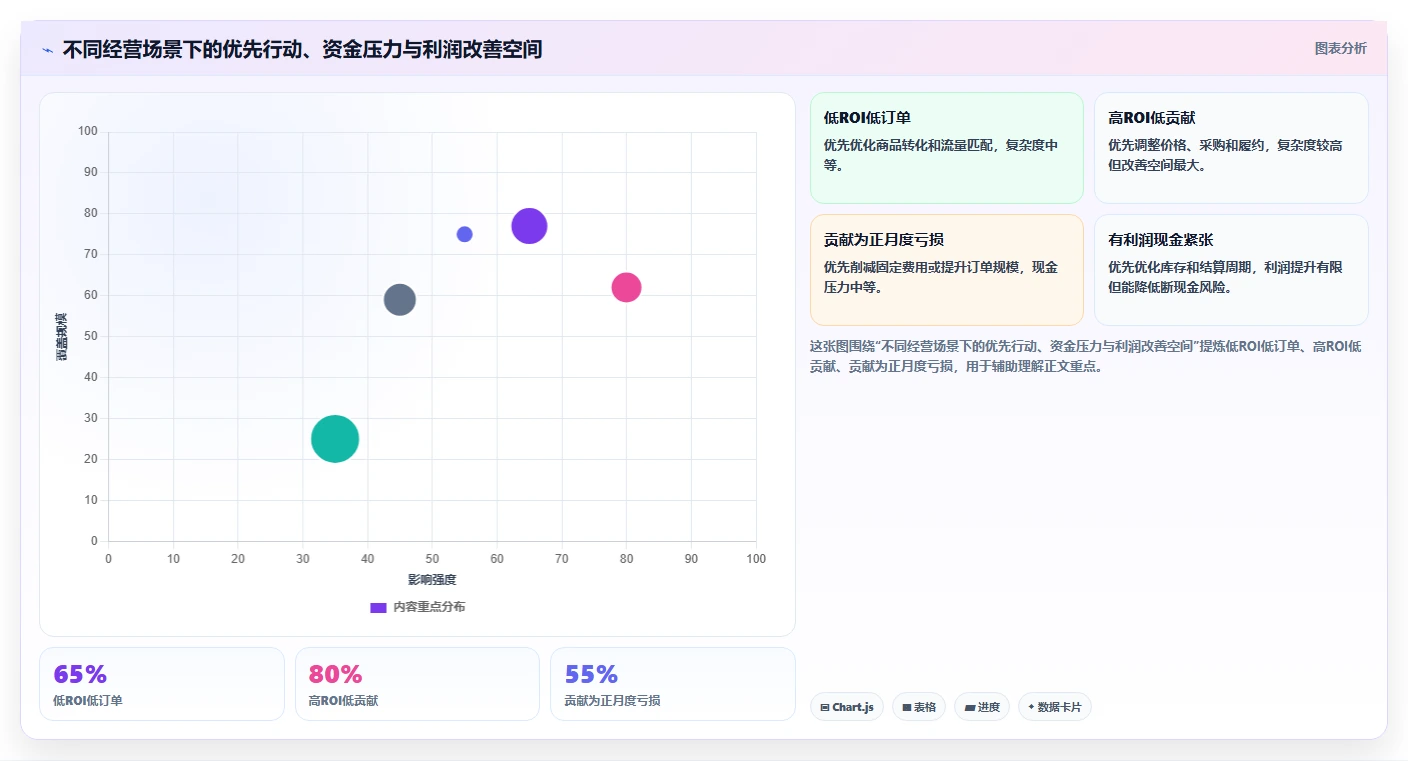Click the 内容重点分布 legend text
Screen dimensions: 1408x761
(x=429, y=607)
